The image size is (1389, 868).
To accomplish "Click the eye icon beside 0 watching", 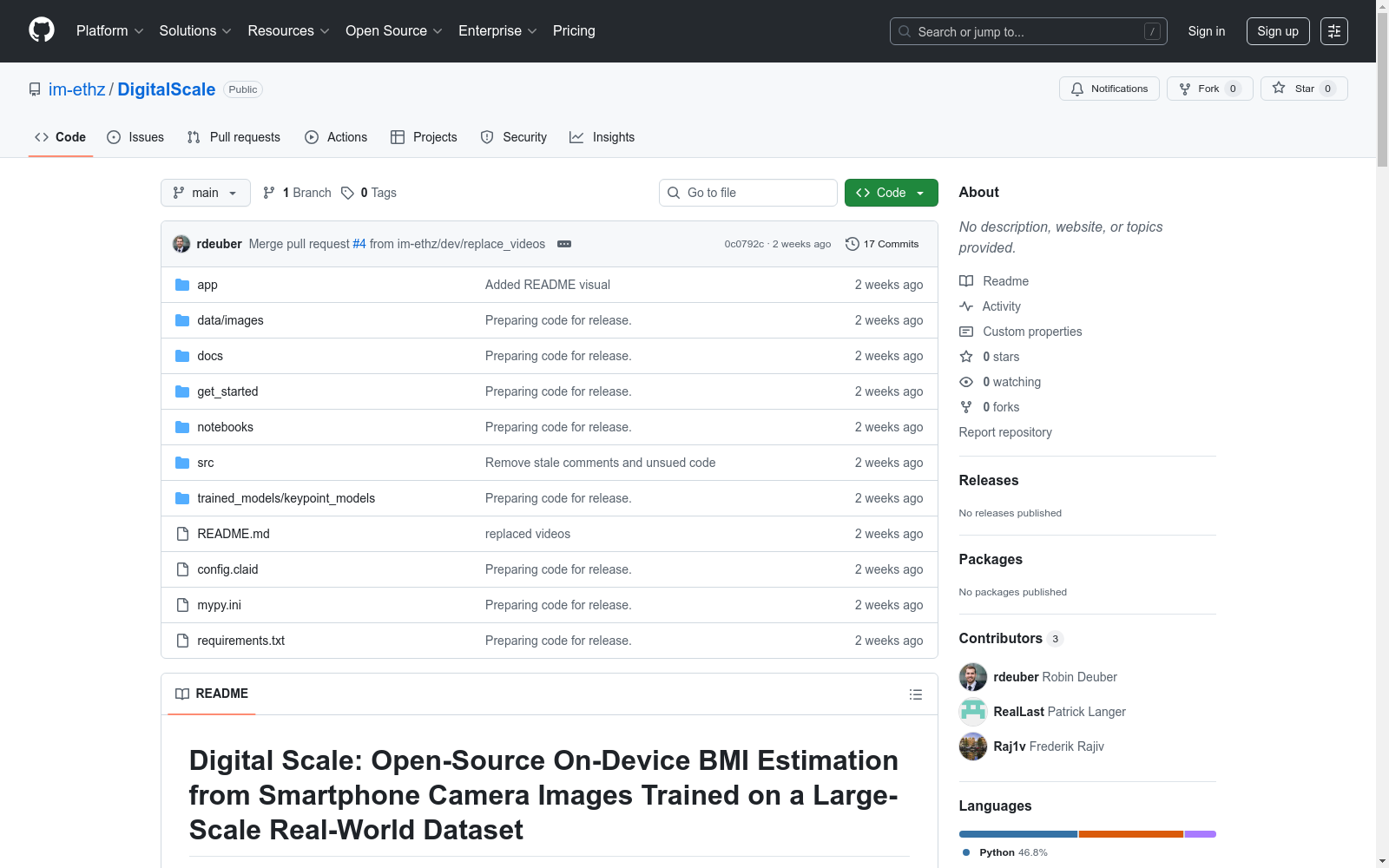I will [x=966, y=382].
